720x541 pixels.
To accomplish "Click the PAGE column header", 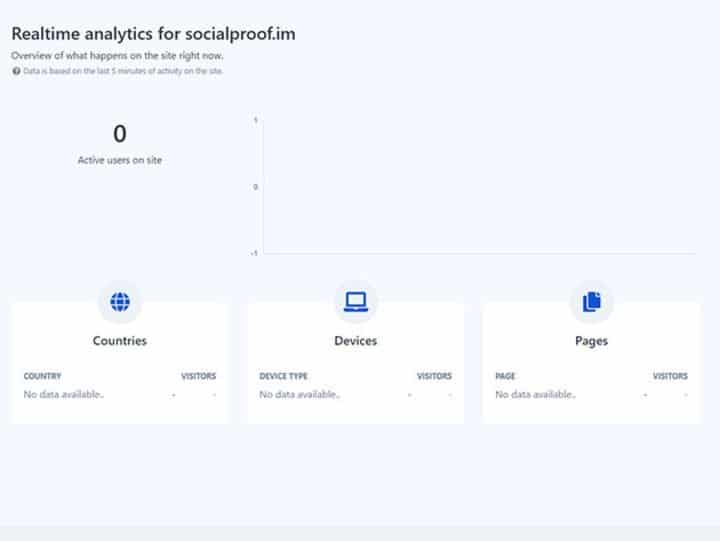I will coord(505,377).
